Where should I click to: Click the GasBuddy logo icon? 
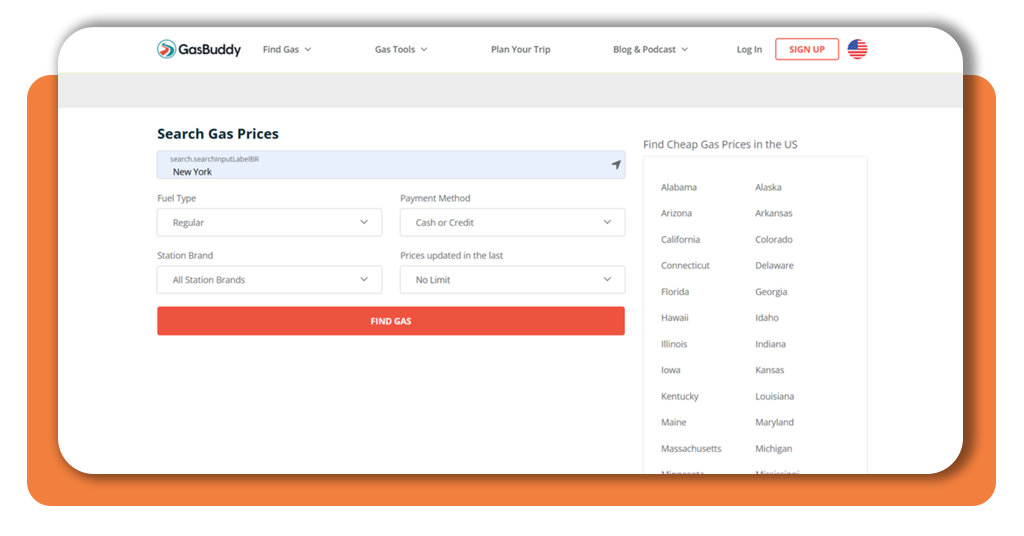tap(167, 49)
